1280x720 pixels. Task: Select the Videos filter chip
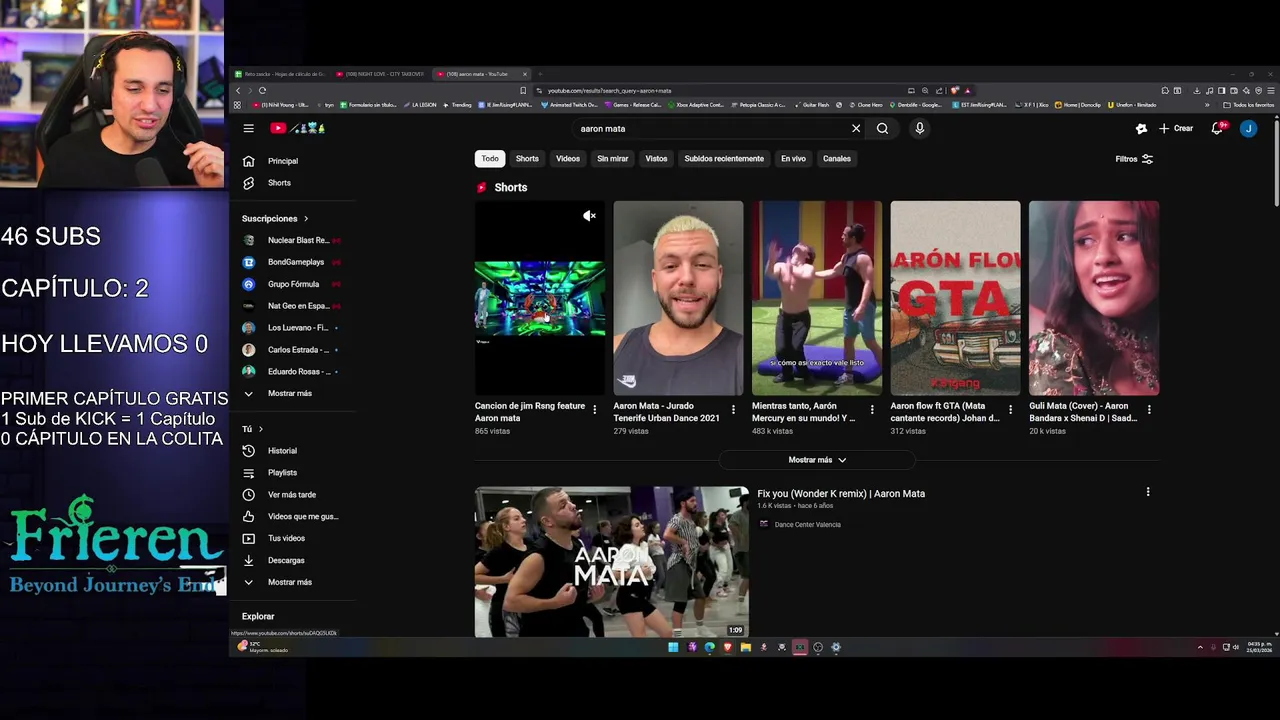coord(568,158)
